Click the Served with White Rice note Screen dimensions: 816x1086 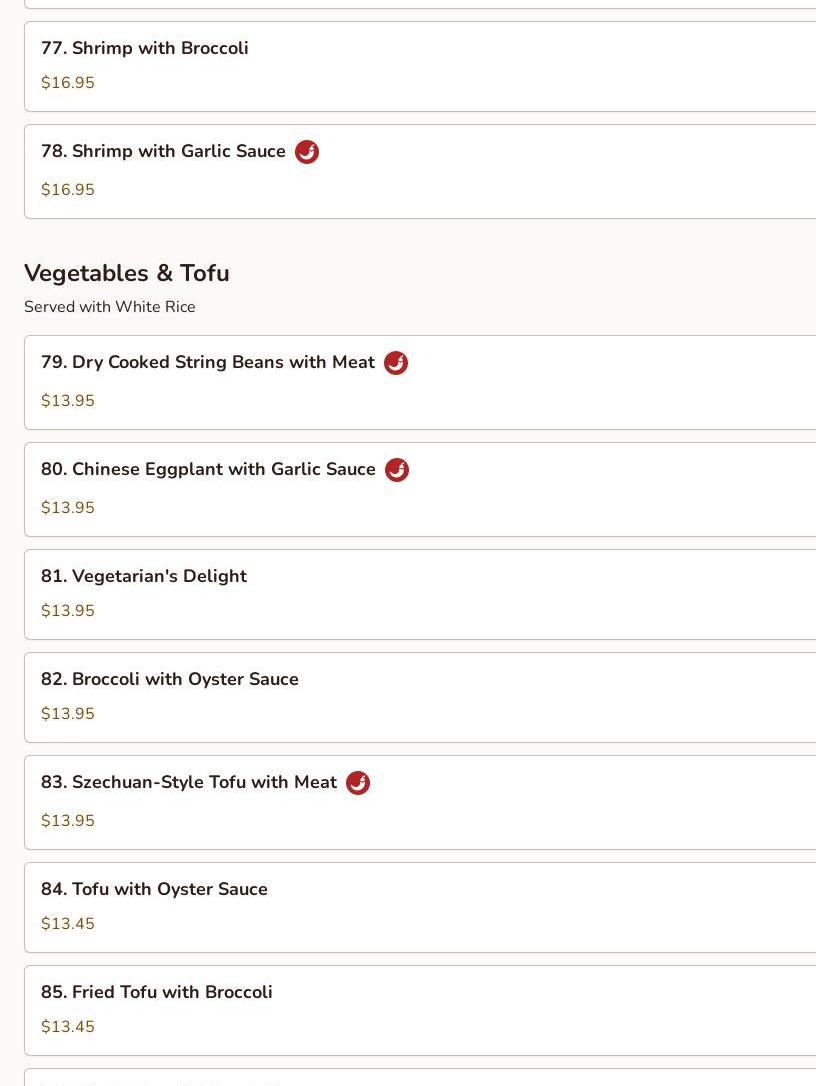110,307
